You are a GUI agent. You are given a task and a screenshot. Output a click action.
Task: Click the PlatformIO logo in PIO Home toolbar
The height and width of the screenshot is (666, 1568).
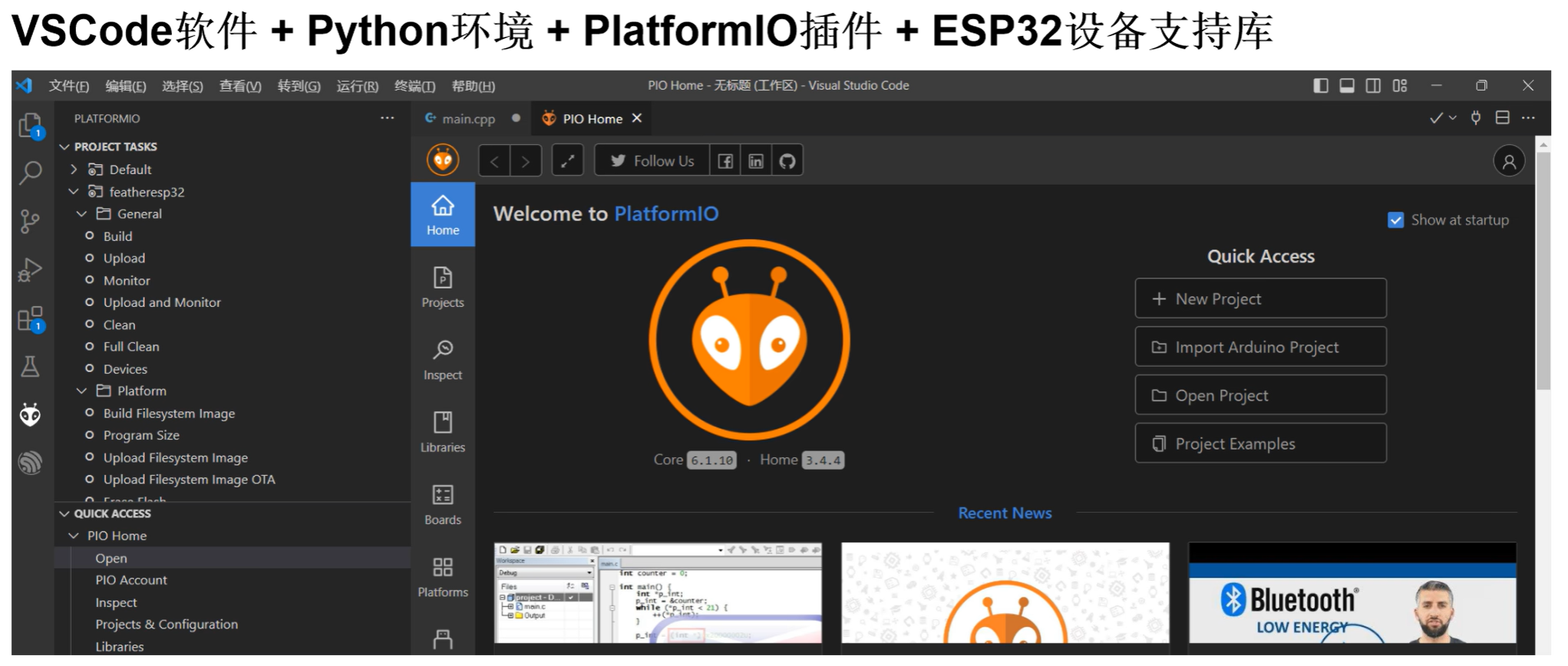point(443,160)
